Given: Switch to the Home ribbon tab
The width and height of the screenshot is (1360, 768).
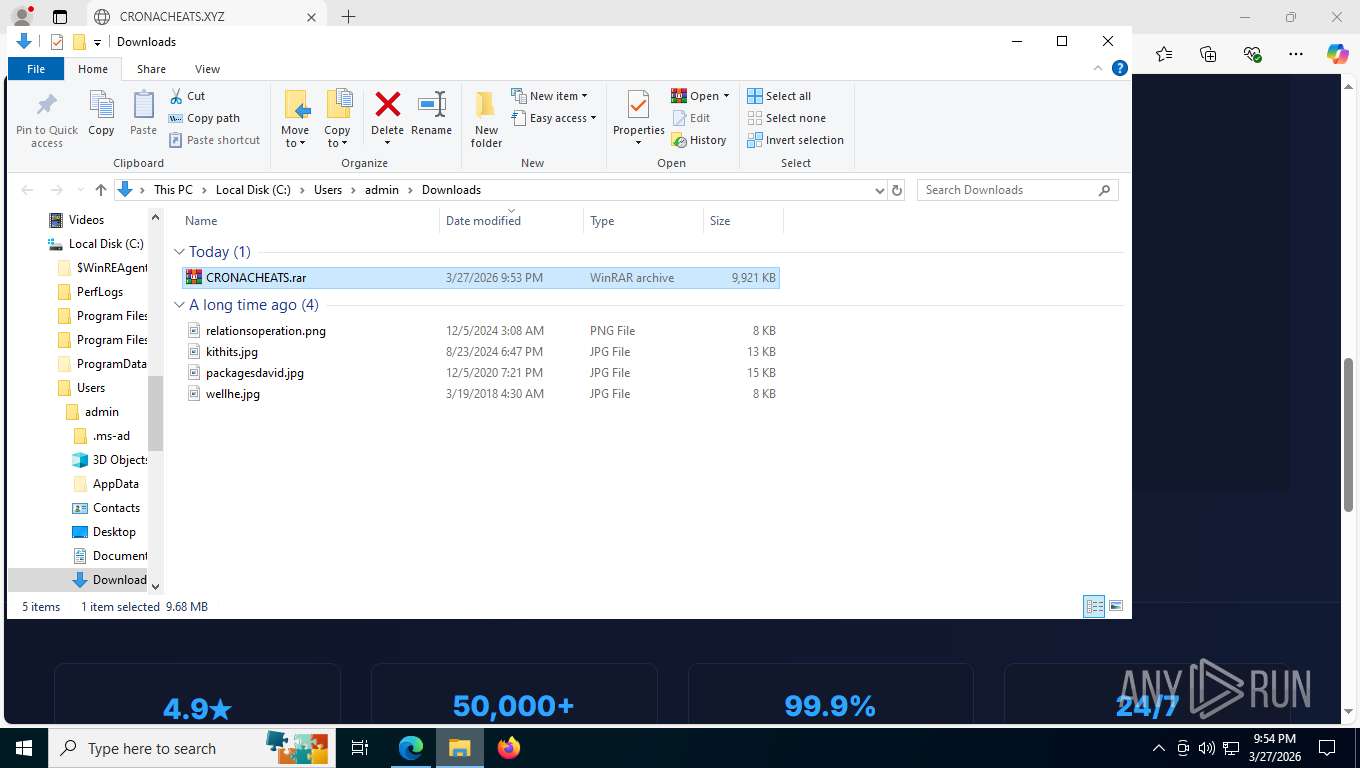Looking at the screenshot, I should (x=93, y=69).
